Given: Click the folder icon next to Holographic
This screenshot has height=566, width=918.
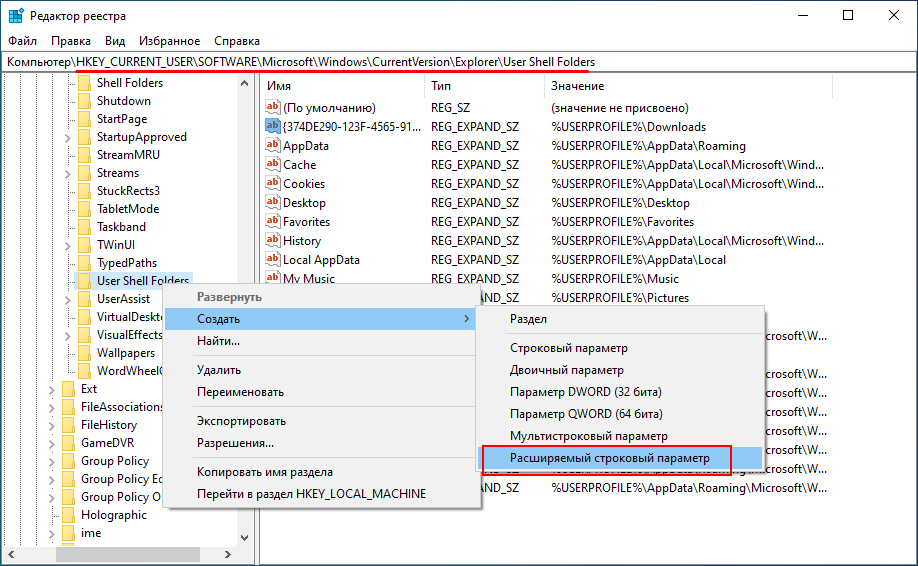Looking at the screenshot, I should point(68,514).
